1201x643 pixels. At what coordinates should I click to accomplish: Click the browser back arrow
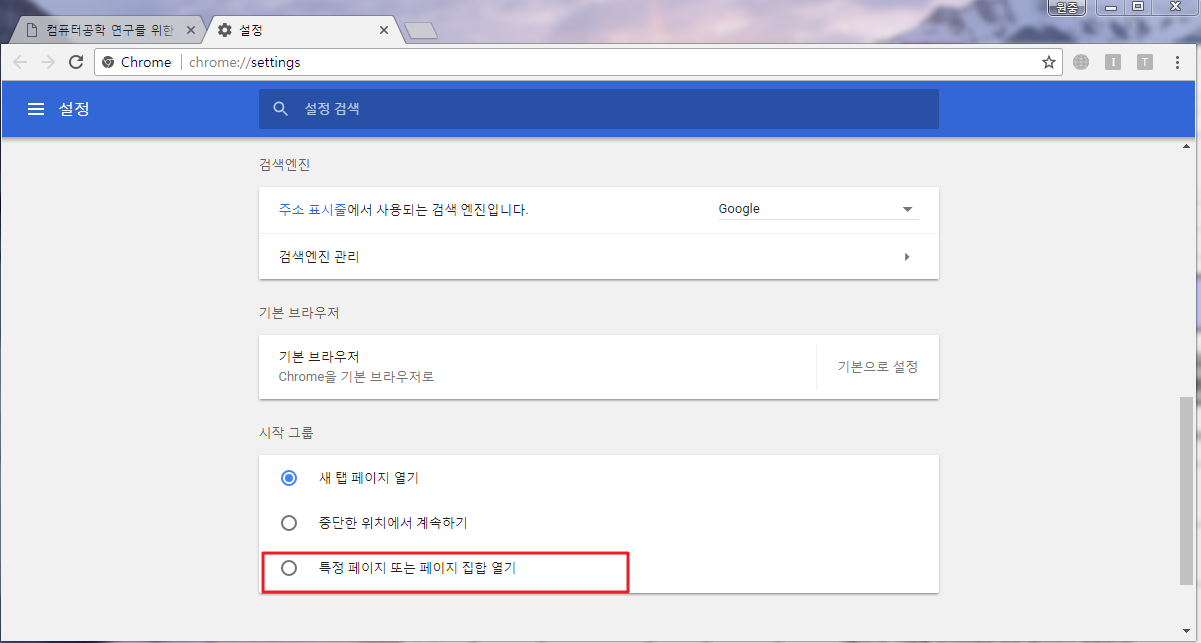(x=20, y=62)
